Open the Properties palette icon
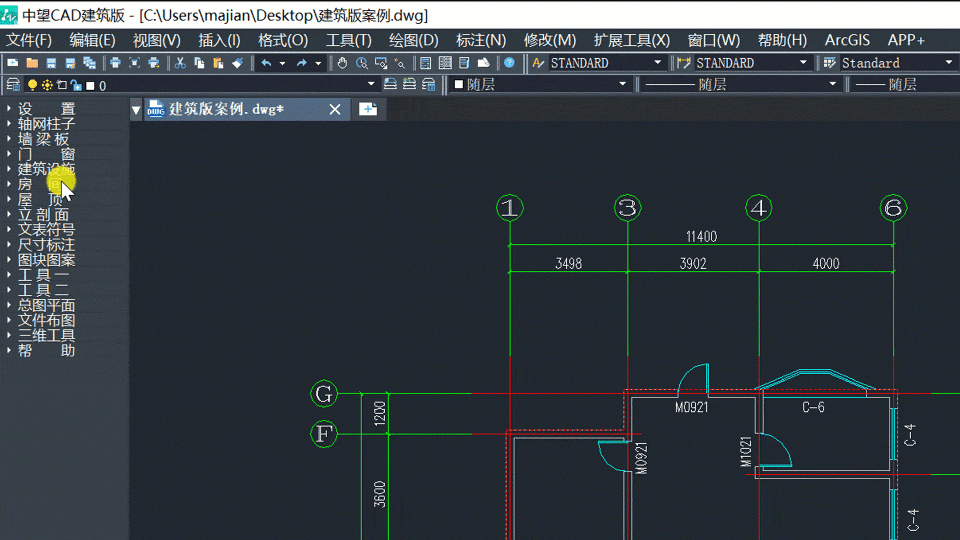The image size is (960, 540). (426, 63)
